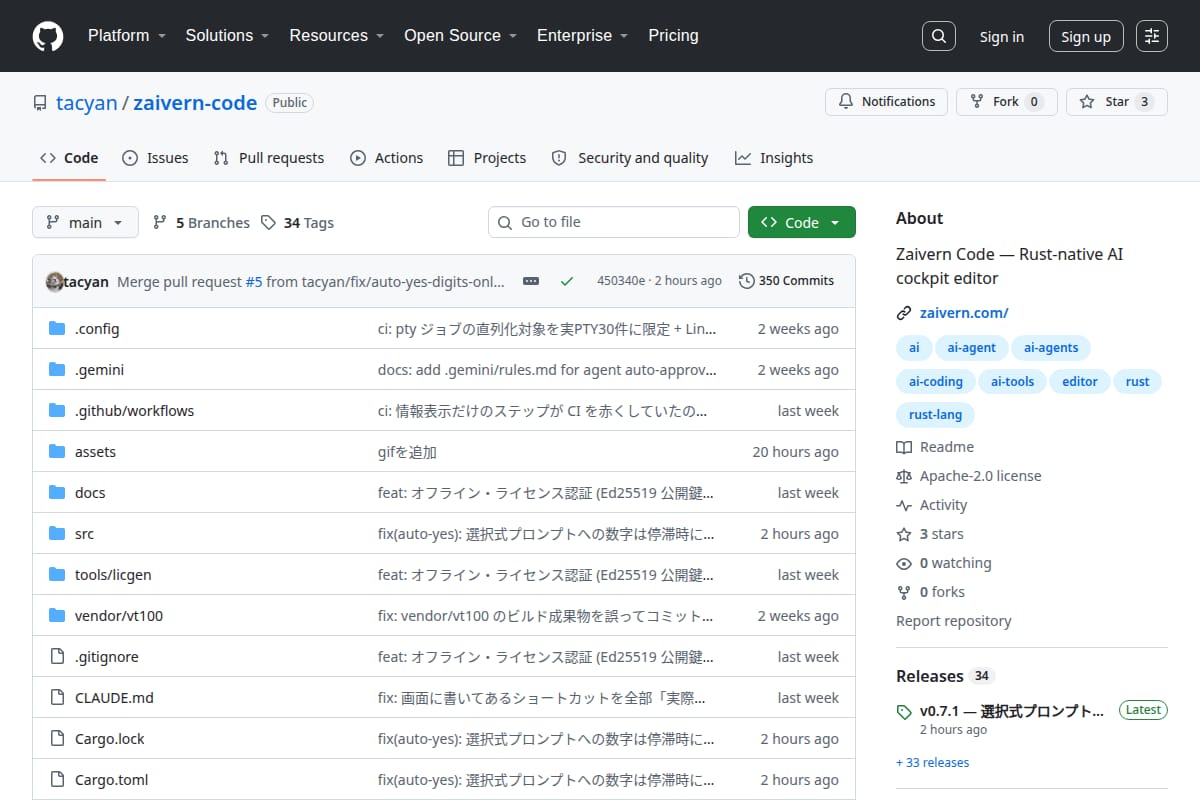The image size is (1200, 800).
Task: Open the 5 Branches link
Action: point(201,223)
